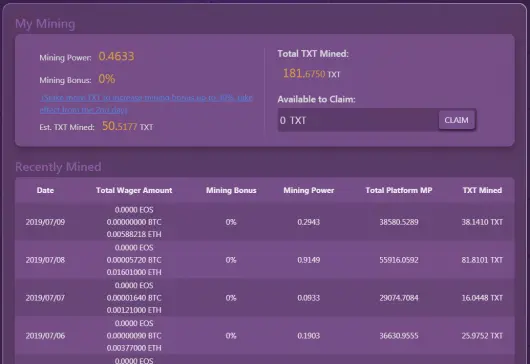Open the stake more TXT mining bonus link
This screenshot has width=530, height=364.
146,103
